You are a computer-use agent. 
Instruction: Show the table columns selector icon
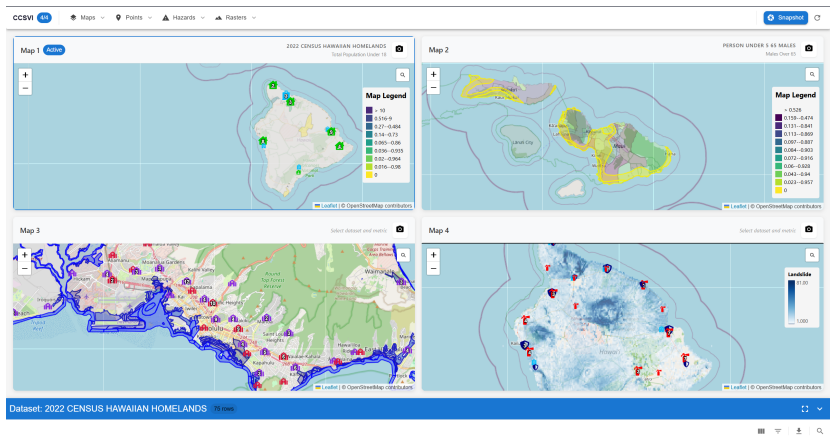coord(761,431)
